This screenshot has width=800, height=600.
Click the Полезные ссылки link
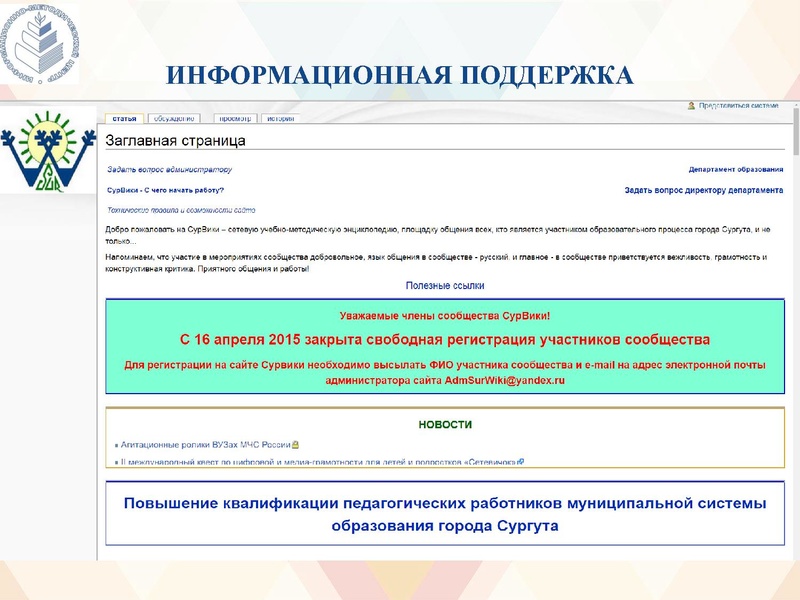point(444,285)
